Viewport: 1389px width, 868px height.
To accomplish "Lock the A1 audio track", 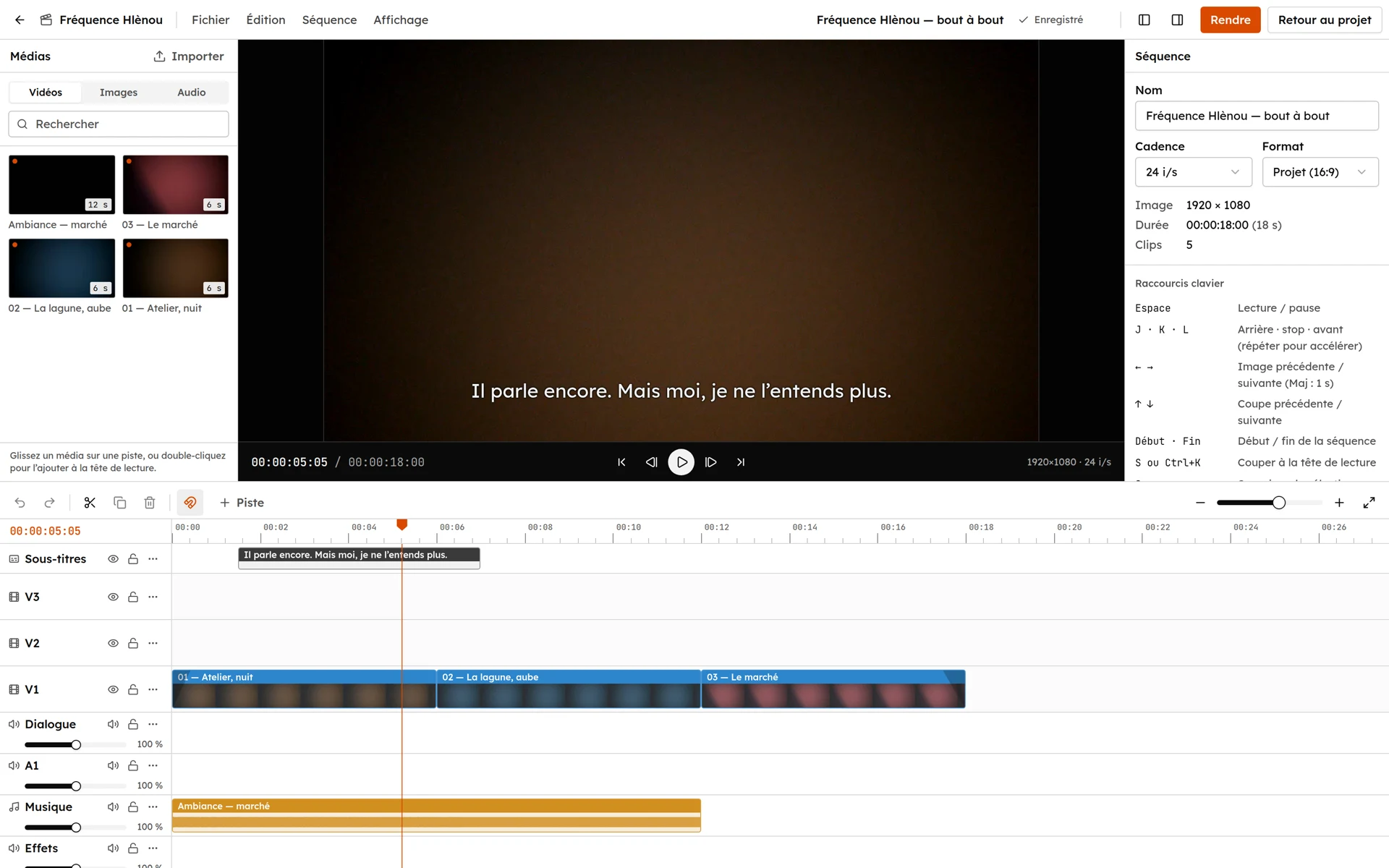I will (133, 766).
